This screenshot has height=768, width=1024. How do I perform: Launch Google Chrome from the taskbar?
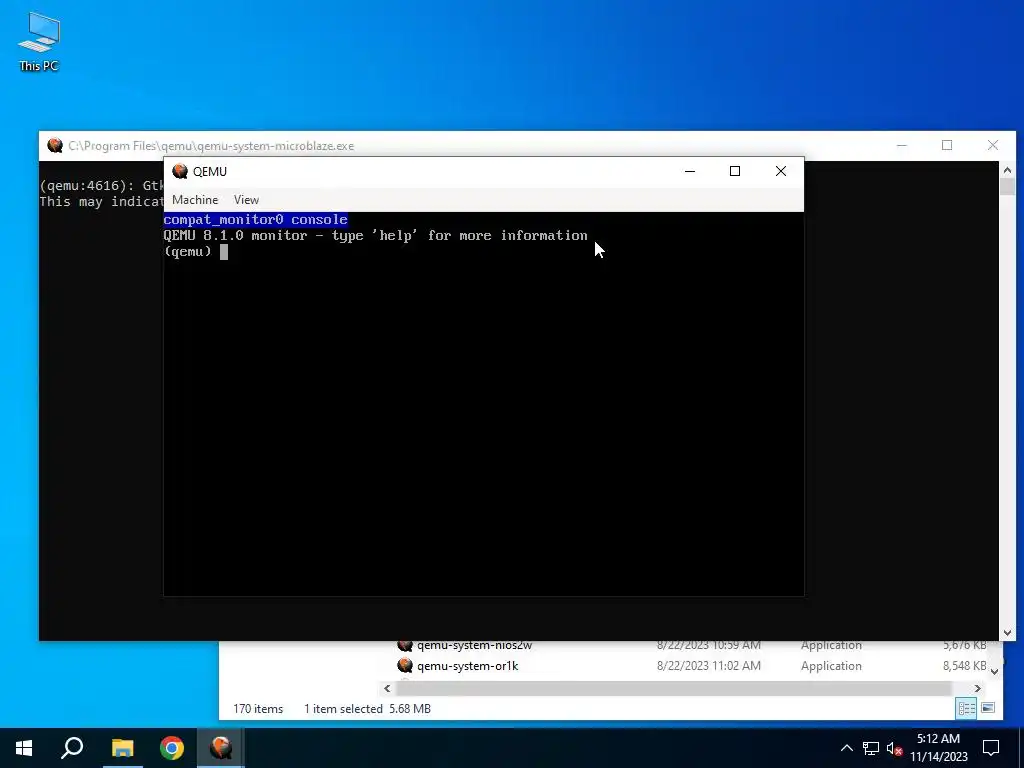(x=172, y=748)
